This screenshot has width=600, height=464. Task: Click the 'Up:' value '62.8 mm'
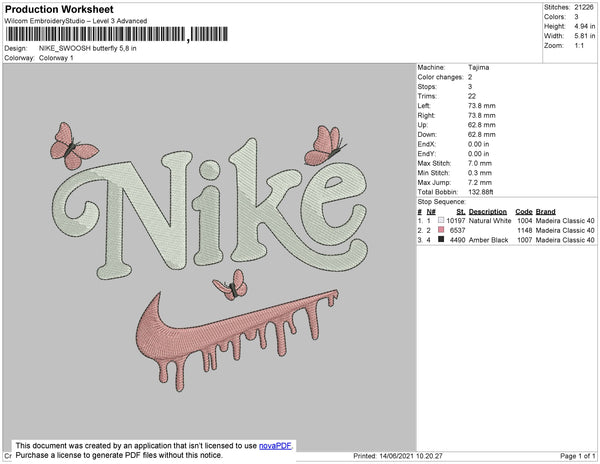(x=481, y=125)
